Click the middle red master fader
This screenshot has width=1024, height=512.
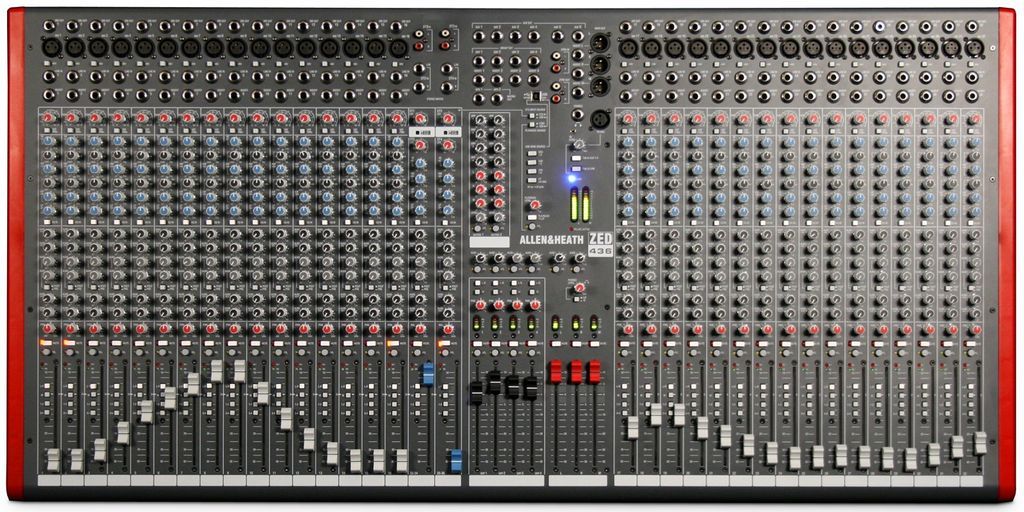pos(575,372)
